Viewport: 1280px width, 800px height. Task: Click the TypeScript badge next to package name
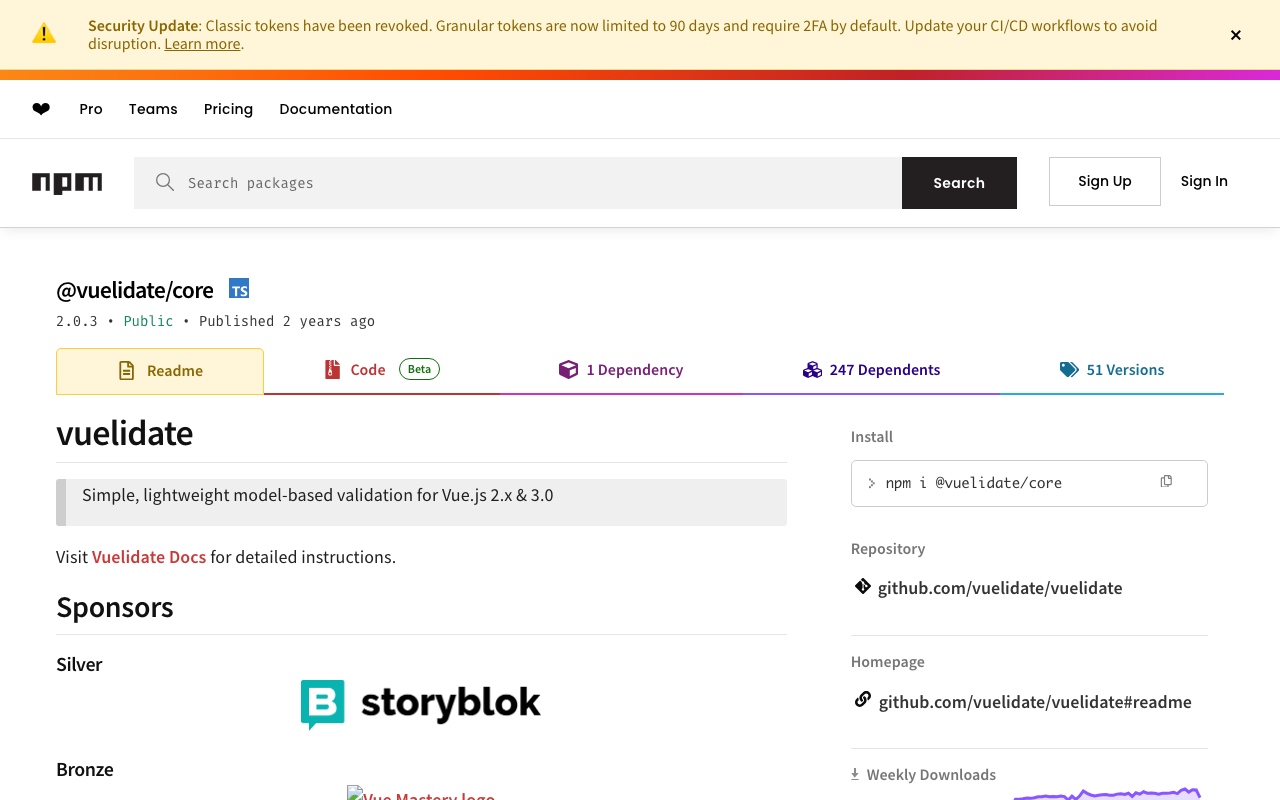pyautogui.click(x=239, y=289)
